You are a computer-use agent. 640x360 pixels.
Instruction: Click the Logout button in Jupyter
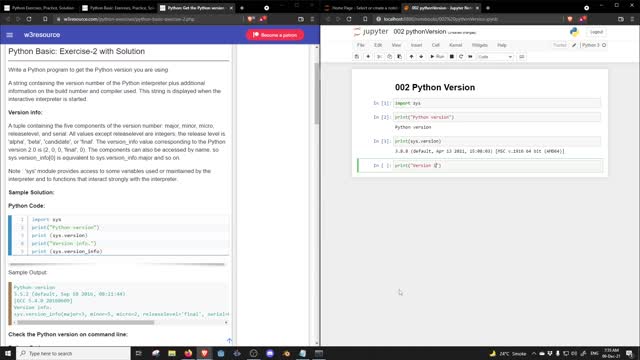pyautogui.click(x=596, y=32)
